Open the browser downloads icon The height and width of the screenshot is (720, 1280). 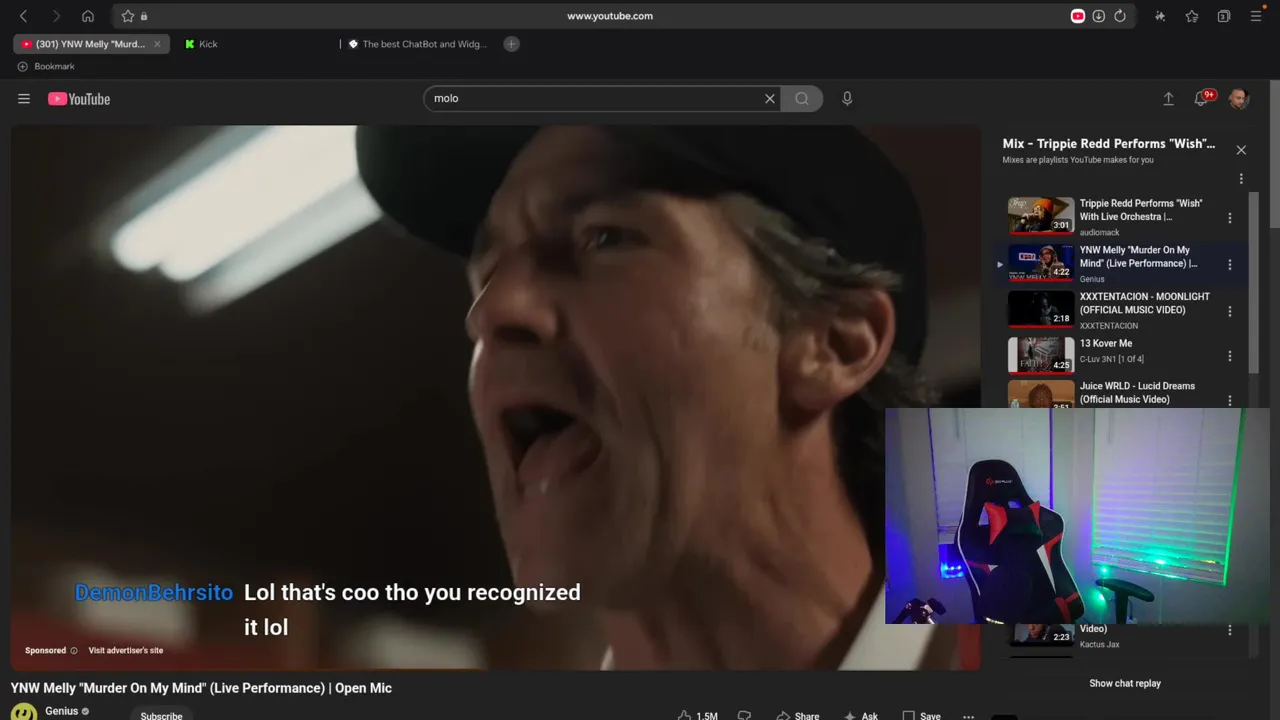pyautogui.click(x=1098, y=16)
